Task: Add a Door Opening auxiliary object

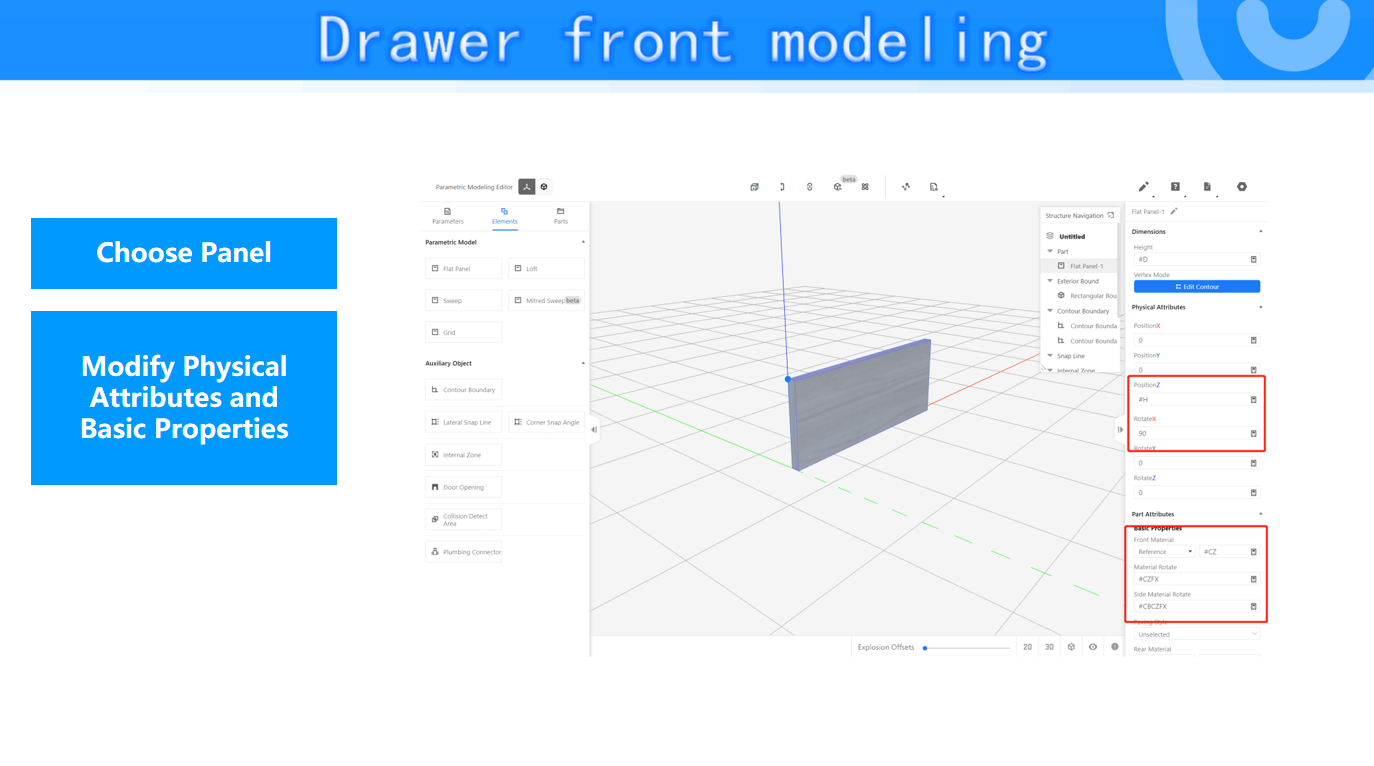Action: 463,487
